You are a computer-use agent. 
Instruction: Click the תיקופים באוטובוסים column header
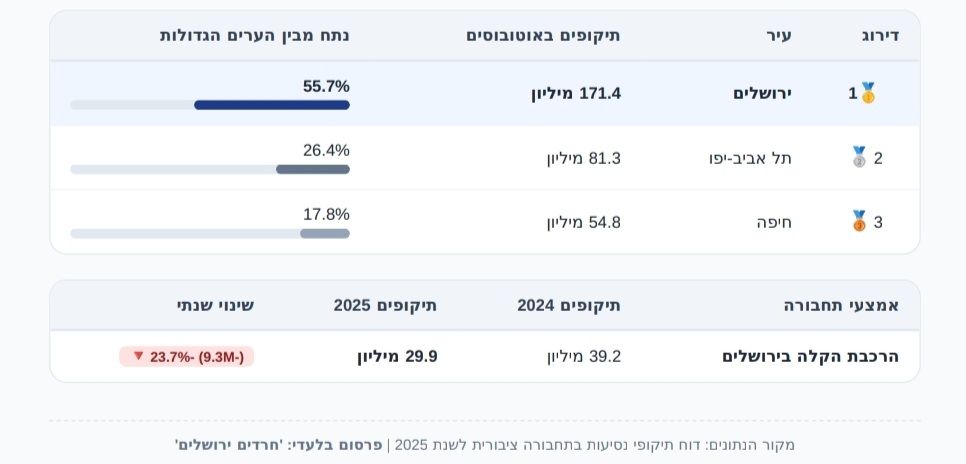point(543,35)
